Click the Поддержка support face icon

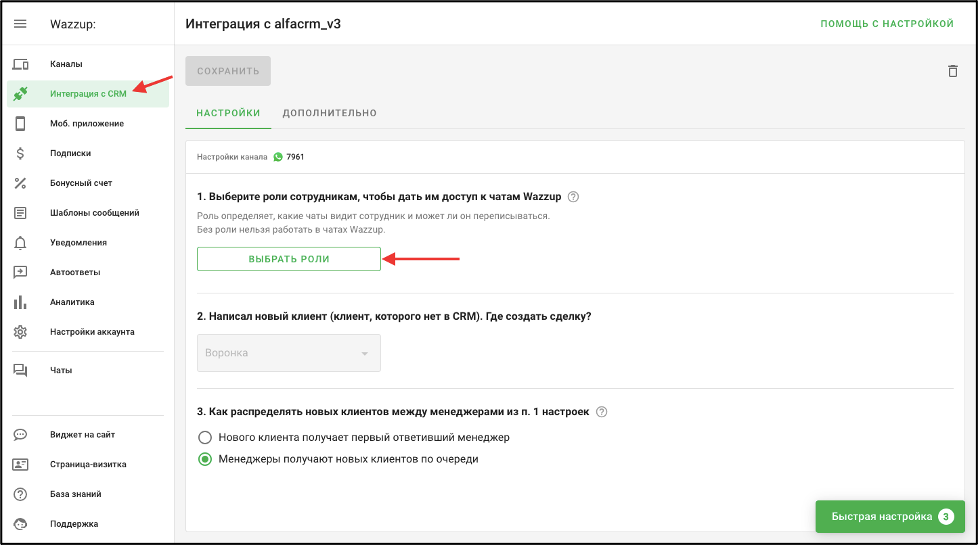coord(21,524)
